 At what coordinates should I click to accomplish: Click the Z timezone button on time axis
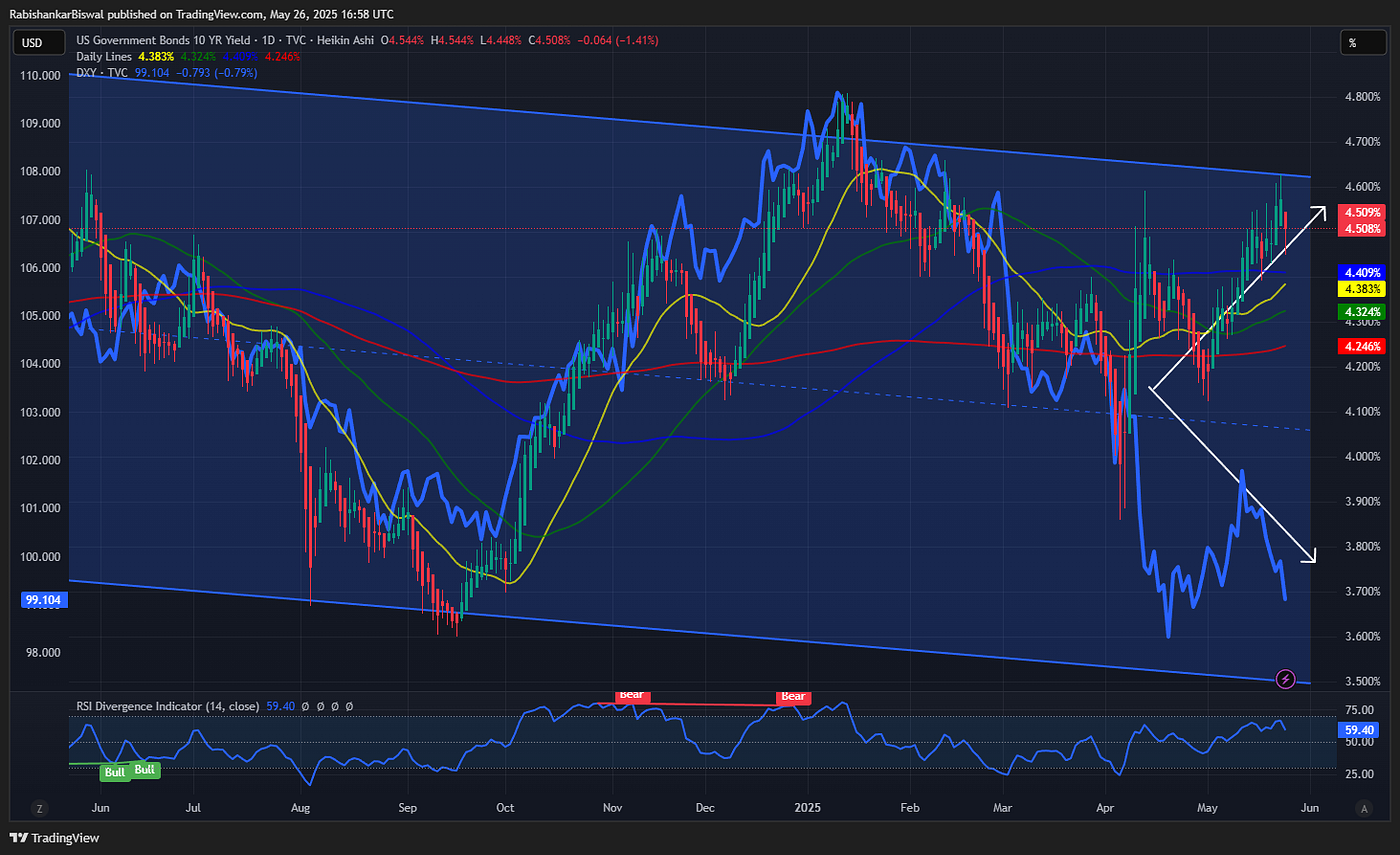[x=40, y=807]
